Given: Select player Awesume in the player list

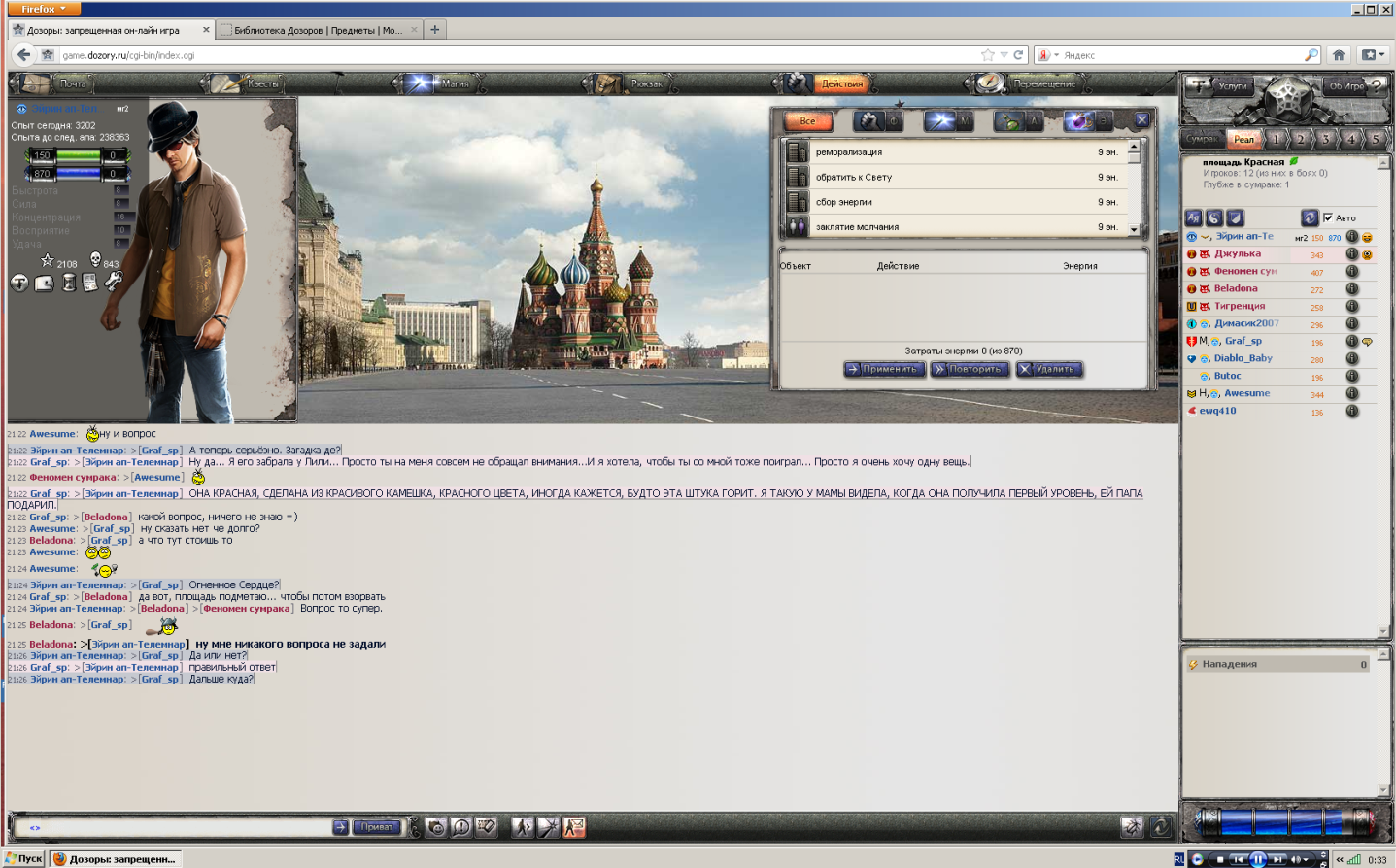Looking at the screenshot, I should click(x=1246, y=393).
